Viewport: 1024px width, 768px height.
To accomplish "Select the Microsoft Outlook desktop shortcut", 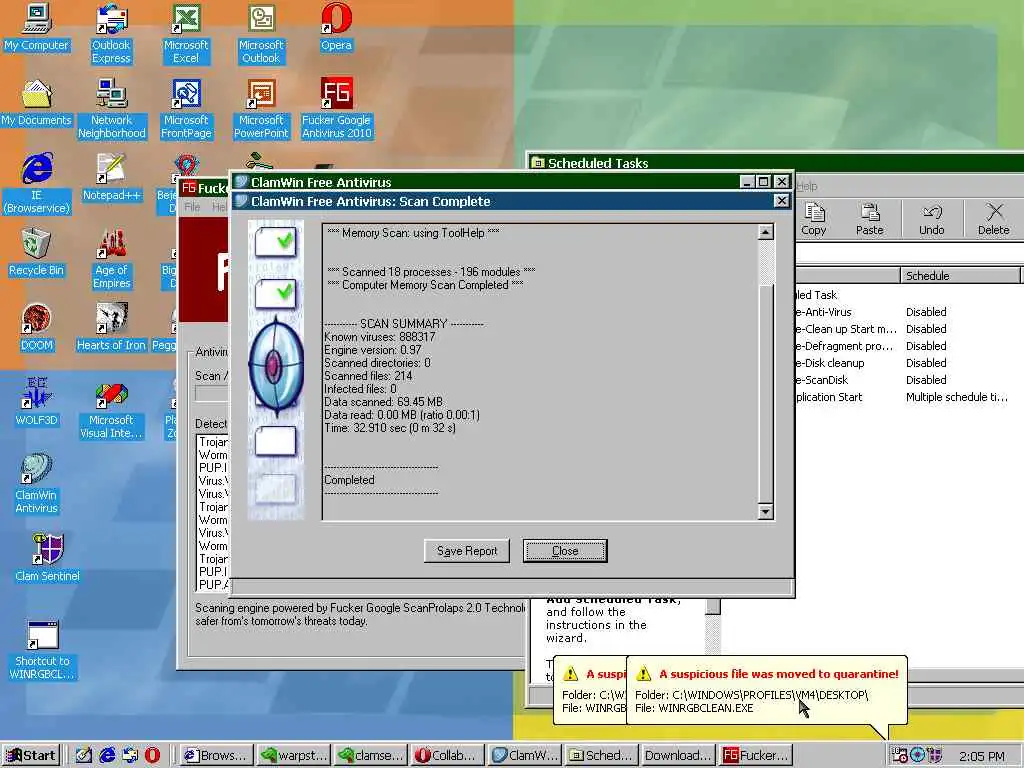I will 261,34.
